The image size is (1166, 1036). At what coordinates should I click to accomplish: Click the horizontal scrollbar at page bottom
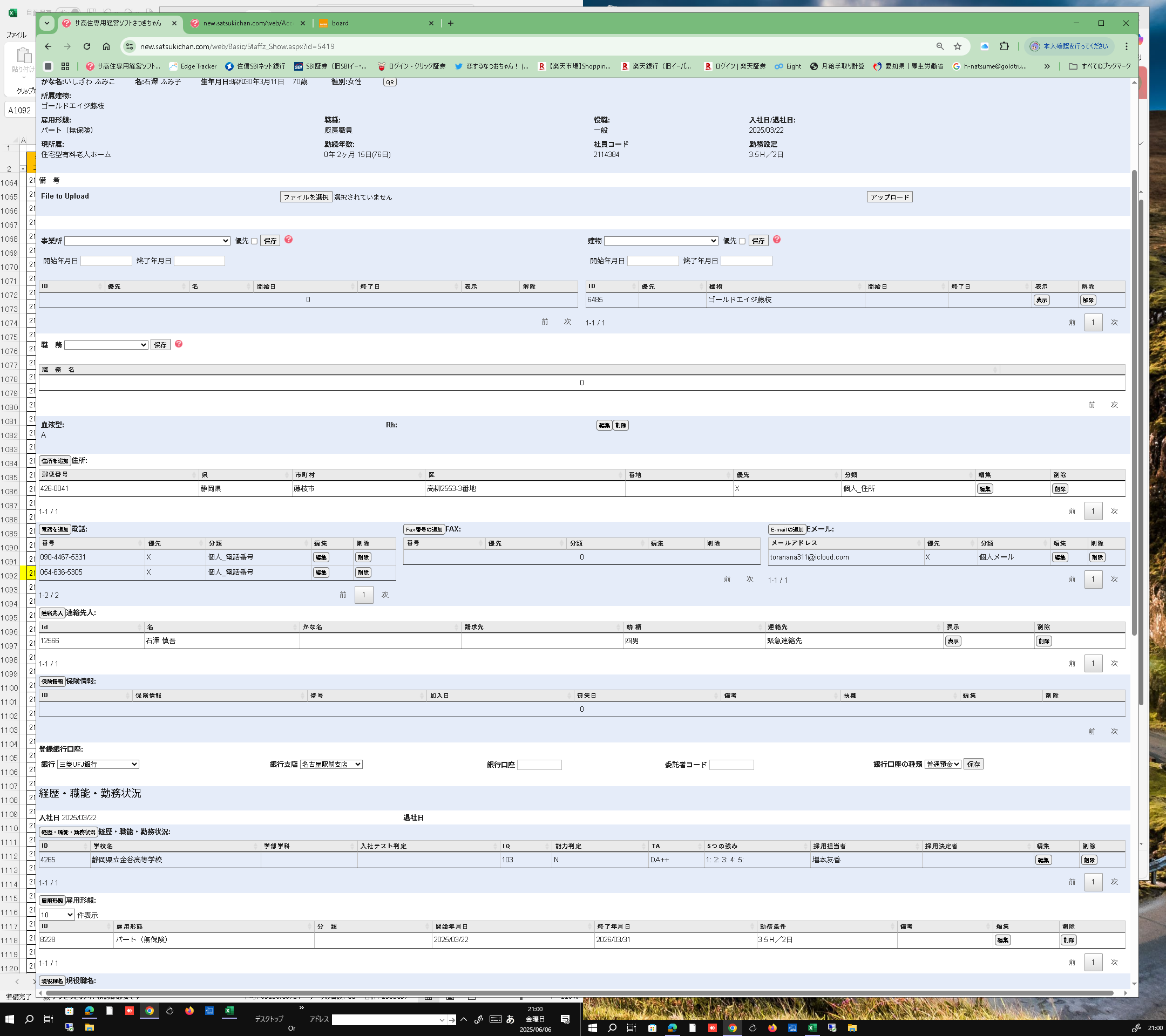point(571,993)
